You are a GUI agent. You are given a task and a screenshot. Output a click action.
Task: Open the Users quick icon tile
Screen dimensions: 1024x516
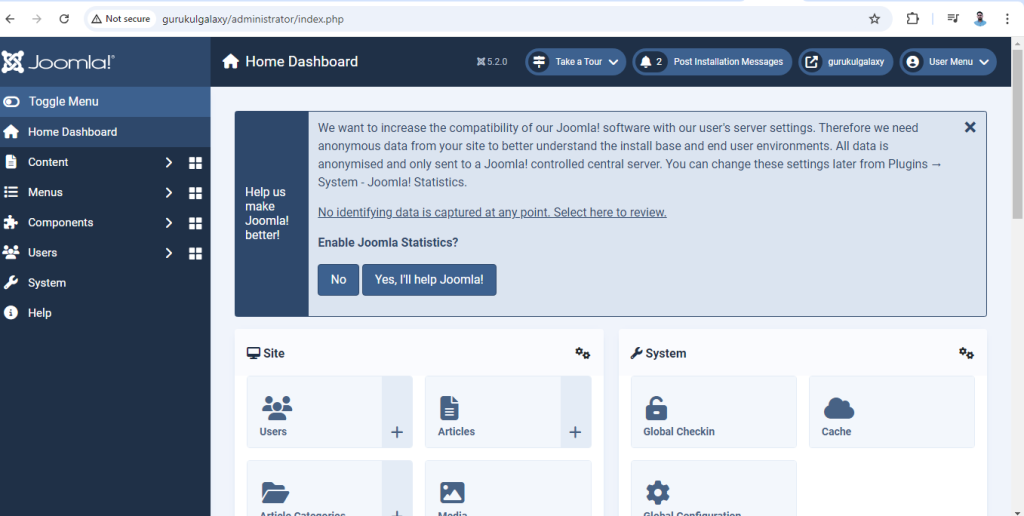(315, 411)
